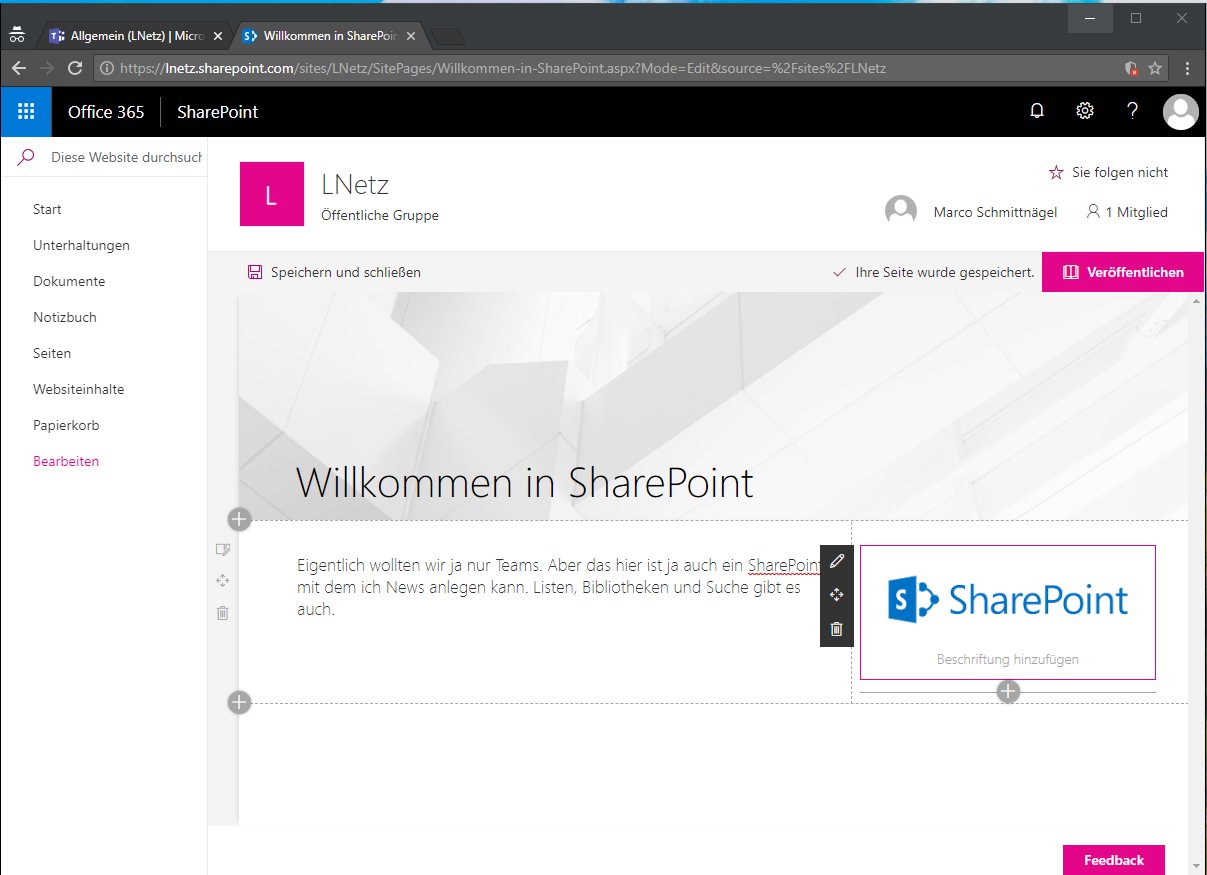Click the browser address bar URL
This screenshot has height=875, width=1207.
click(502, 69)
